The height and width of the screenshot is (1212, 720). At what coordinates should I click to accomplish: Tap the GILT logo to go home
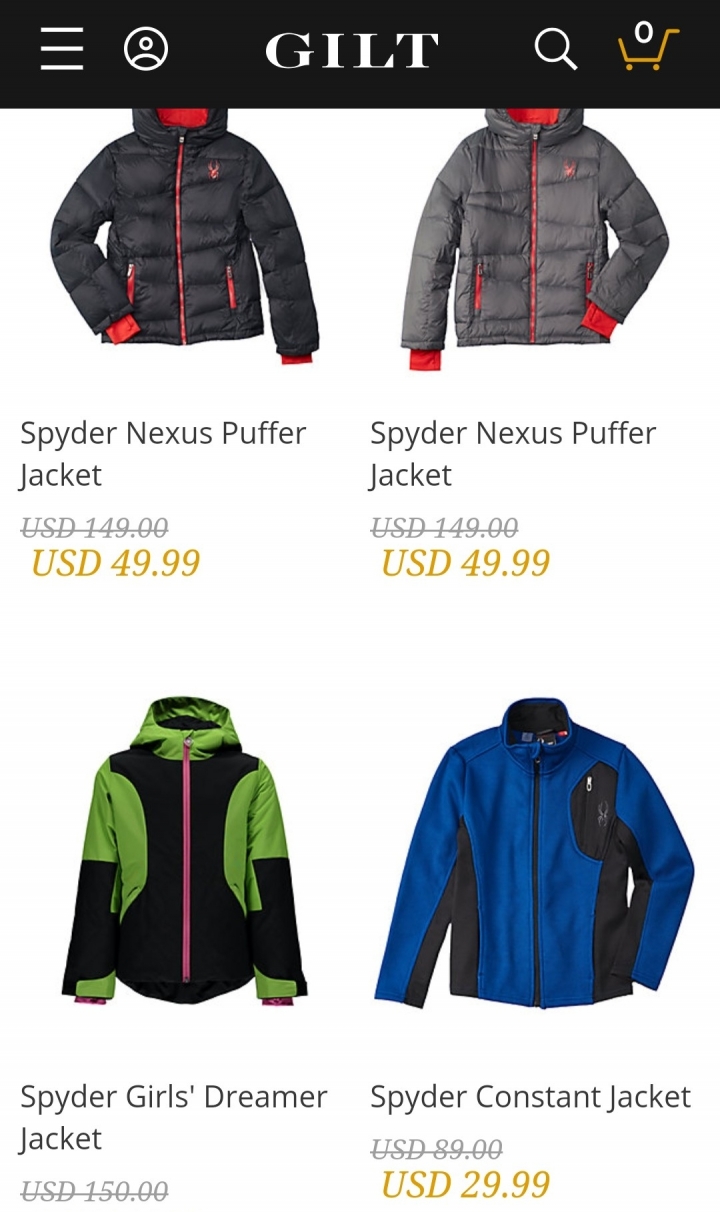(352, 50)
